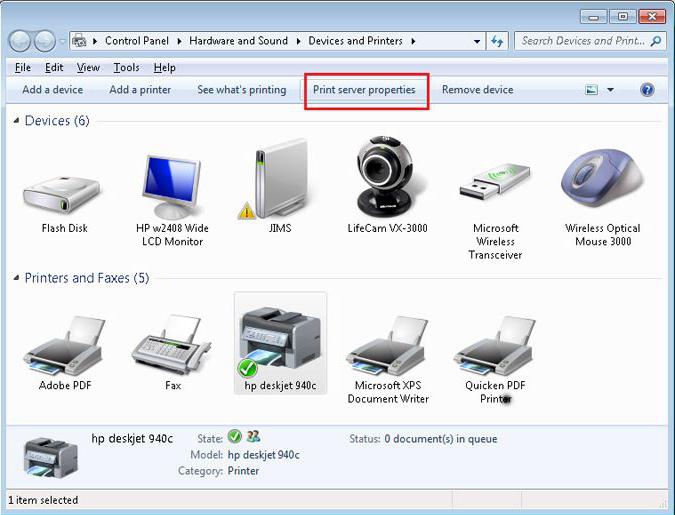Select the Flash Disk device icon

point(62,196)
